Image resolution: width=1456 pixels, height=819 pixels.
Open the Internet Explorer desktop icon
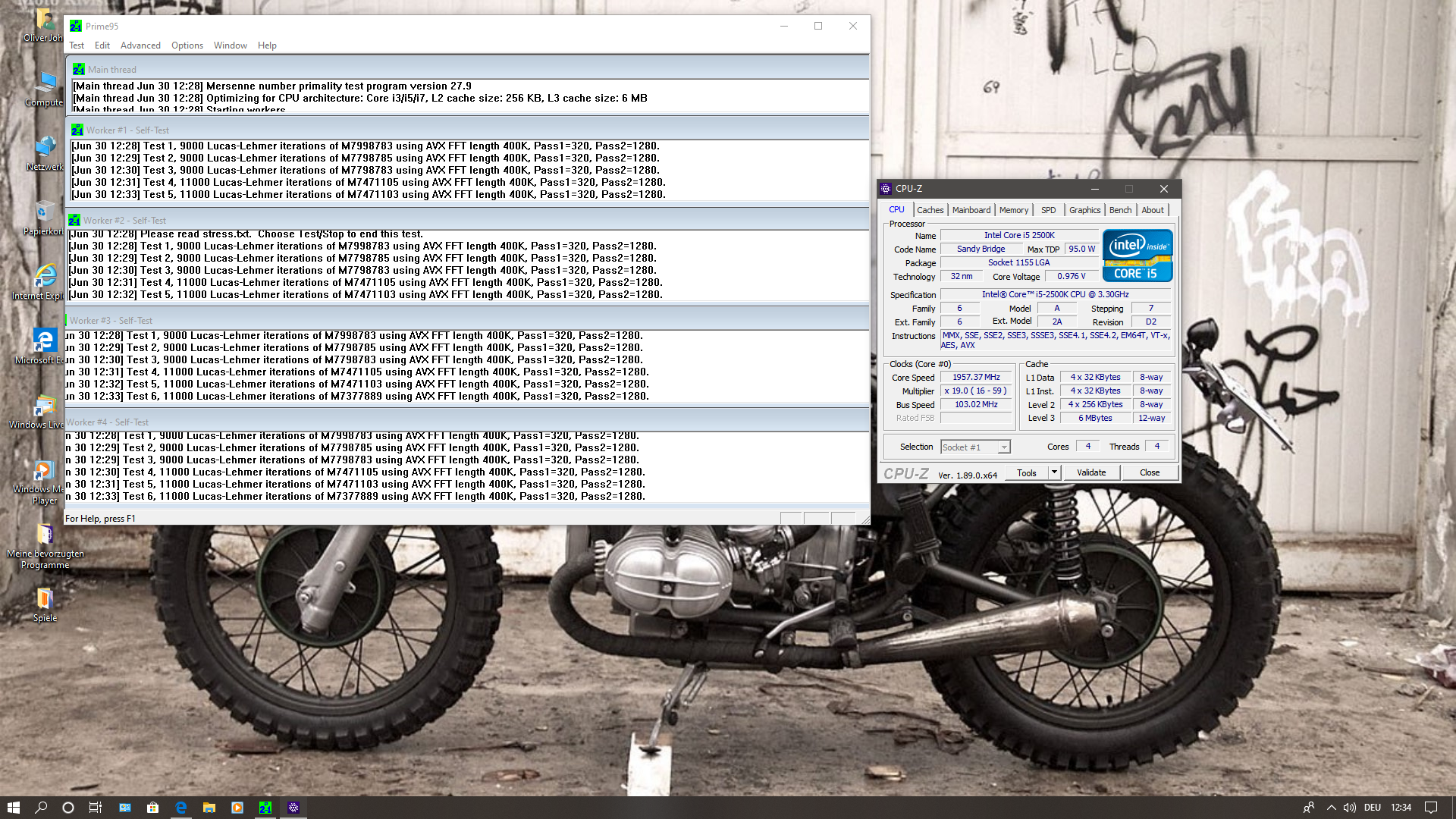(42, 282)
